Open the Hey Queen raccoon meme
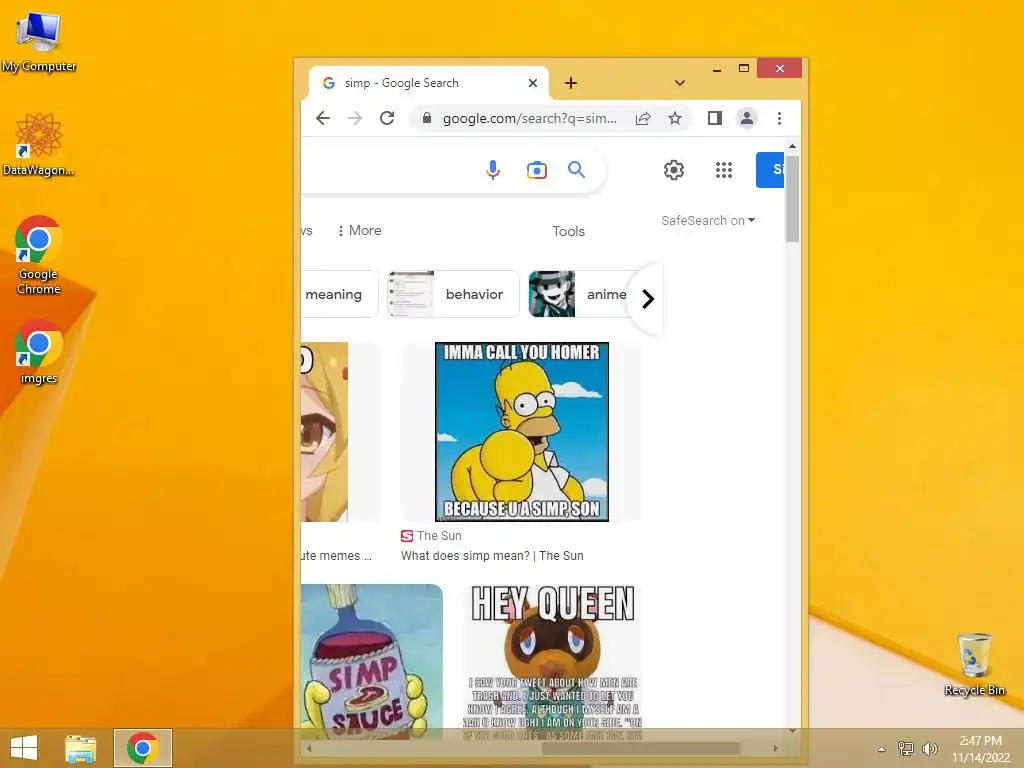This screenshot has width=1024, height=768. click(552, 662)
